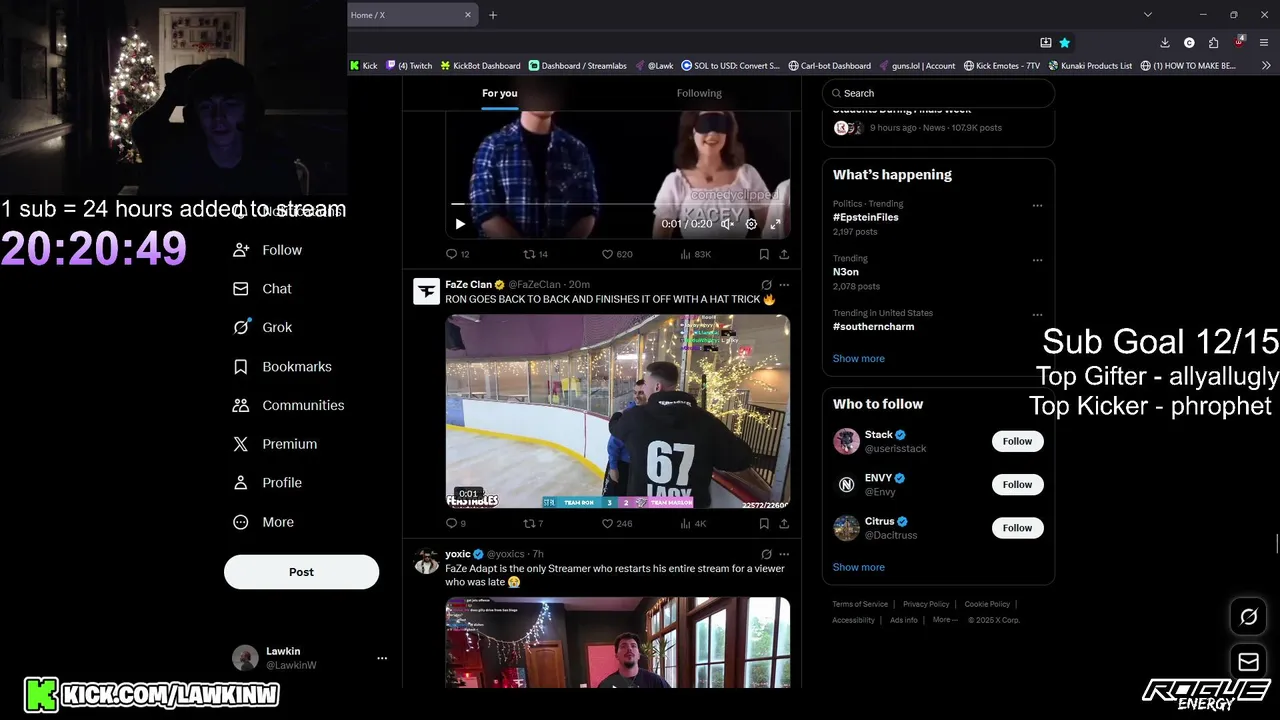Open the Privacy Policy footer link
Screen dimensions: 1280x720
pyautogui.click(x=926, y=604)
